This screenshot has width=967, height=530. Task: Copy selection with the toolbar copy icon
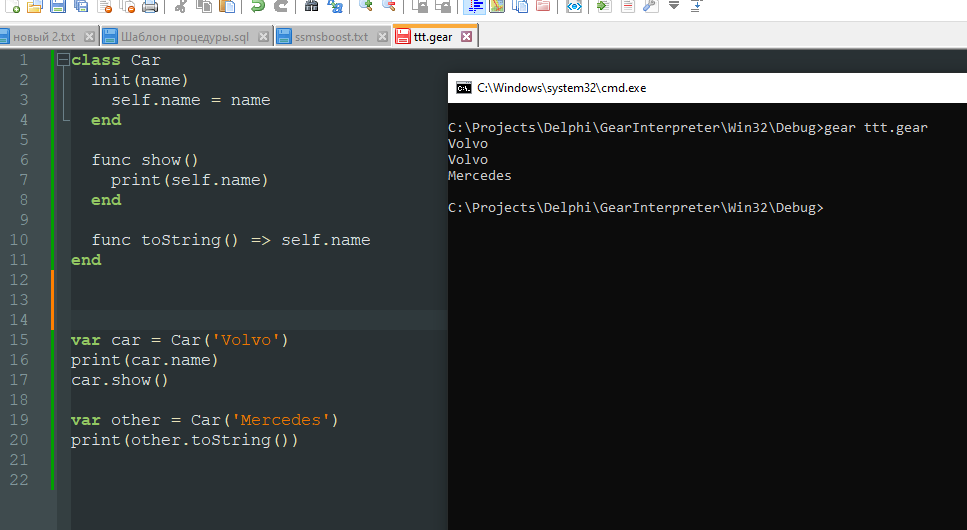pyautogui.click(x=204, y=6)
